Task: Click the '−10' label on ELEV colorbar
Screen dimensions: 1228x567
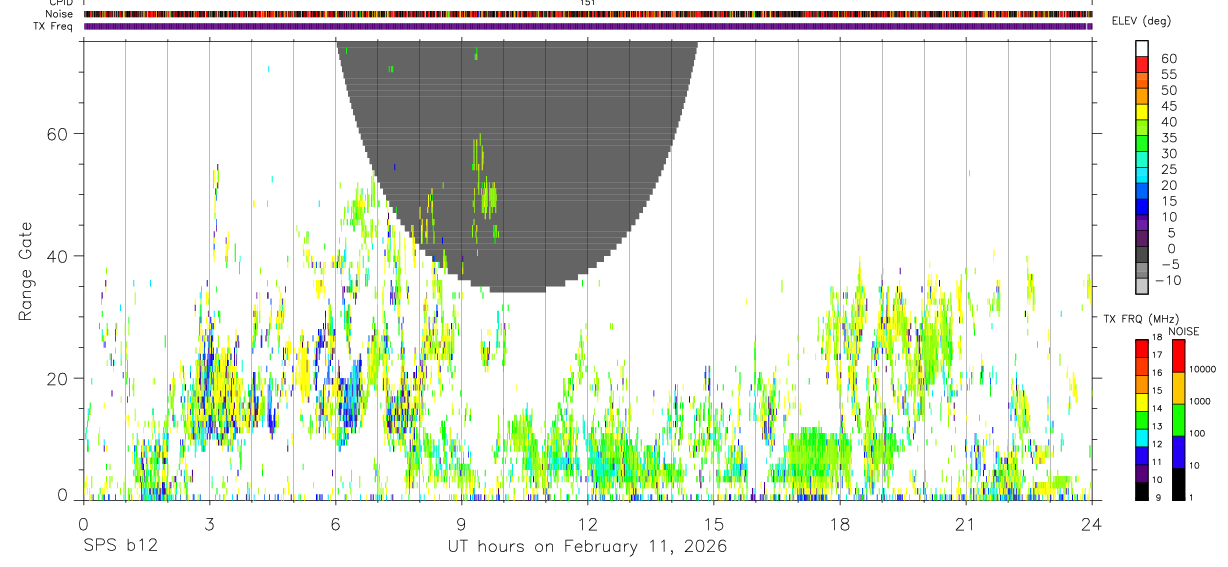Action: coord(1168,280)
